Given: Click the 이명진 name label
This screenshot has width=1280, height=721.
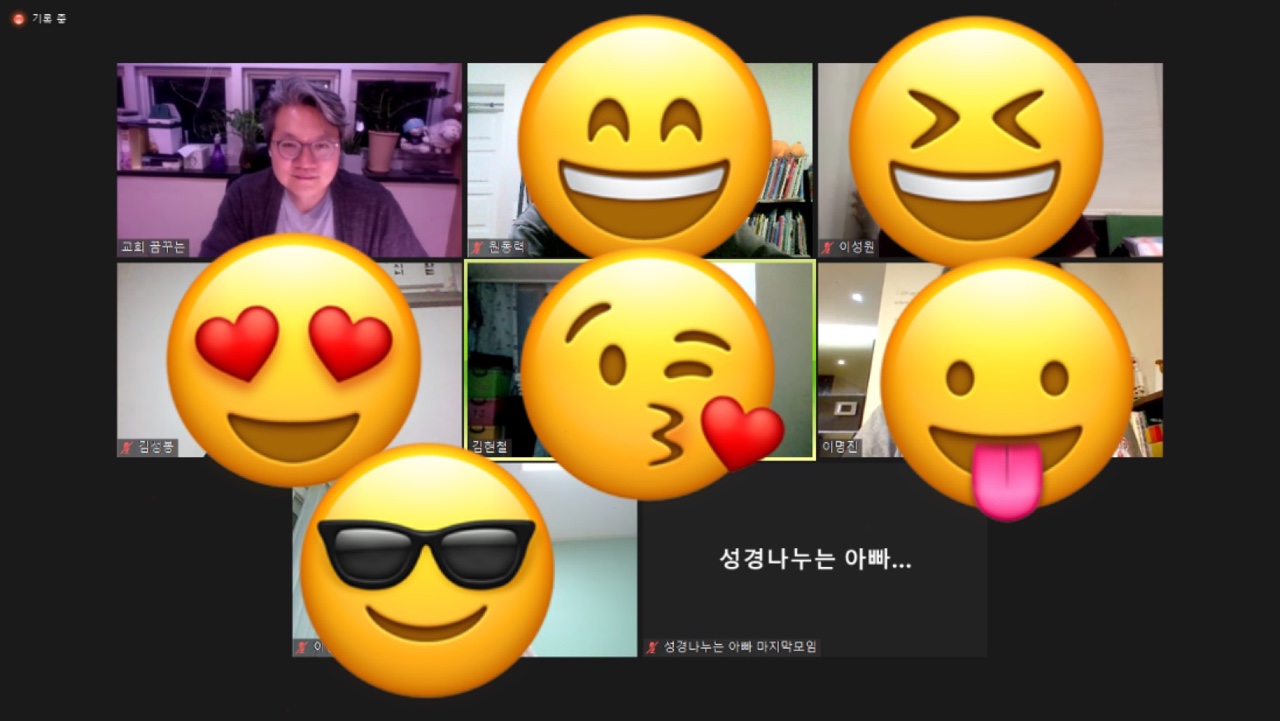Looking at the screenshot, I should click(x=840, y=447).
